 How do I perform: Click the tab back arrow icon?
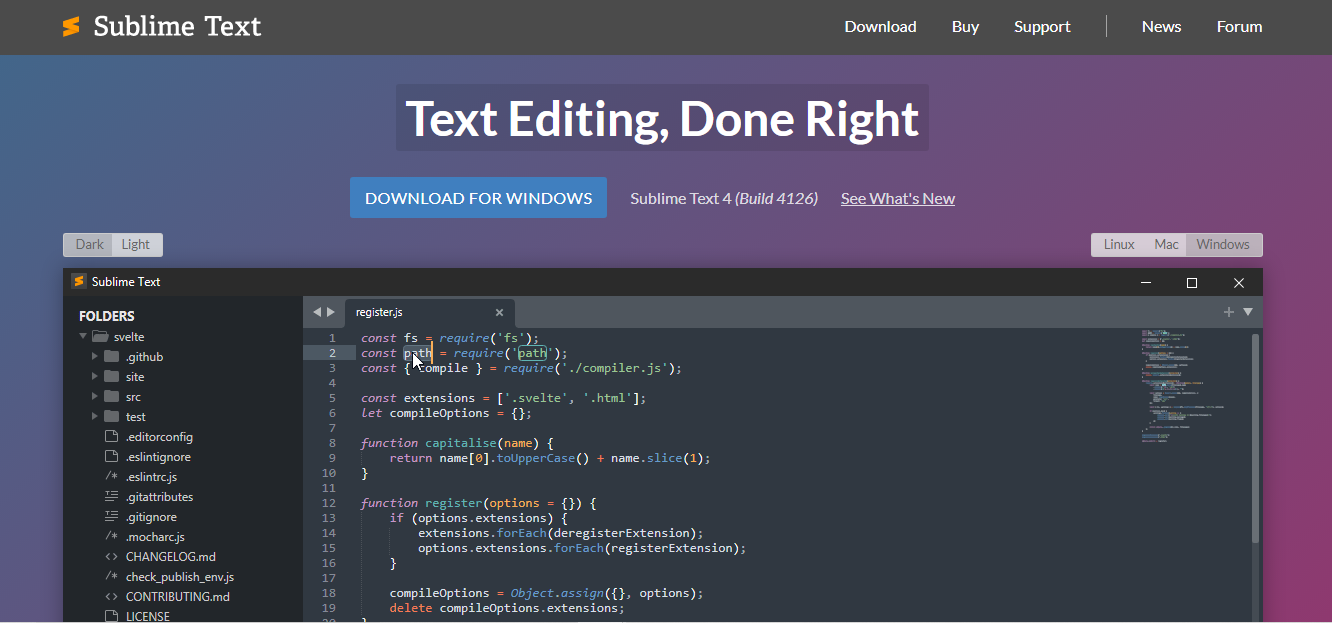click(x=317, y=312)
